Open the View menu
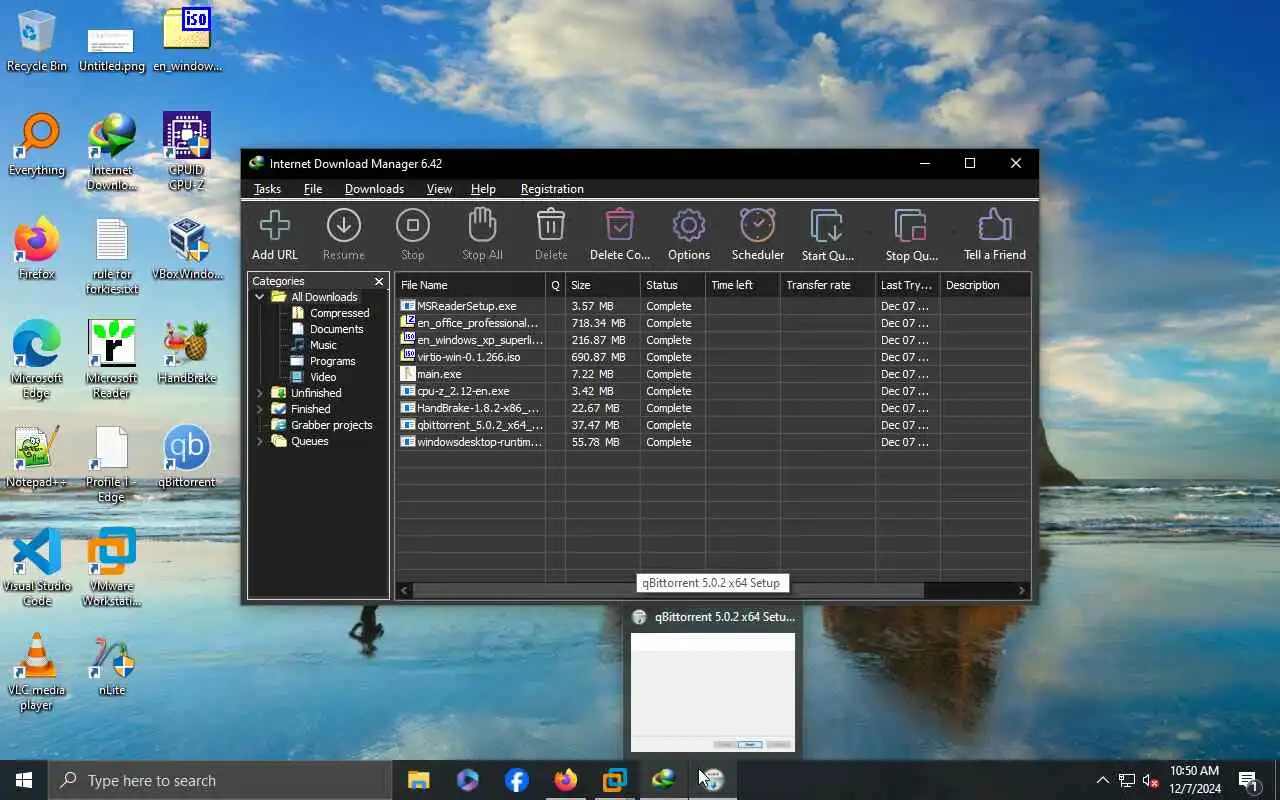Viewport: 1280px width, 800px height. (439, 189)
